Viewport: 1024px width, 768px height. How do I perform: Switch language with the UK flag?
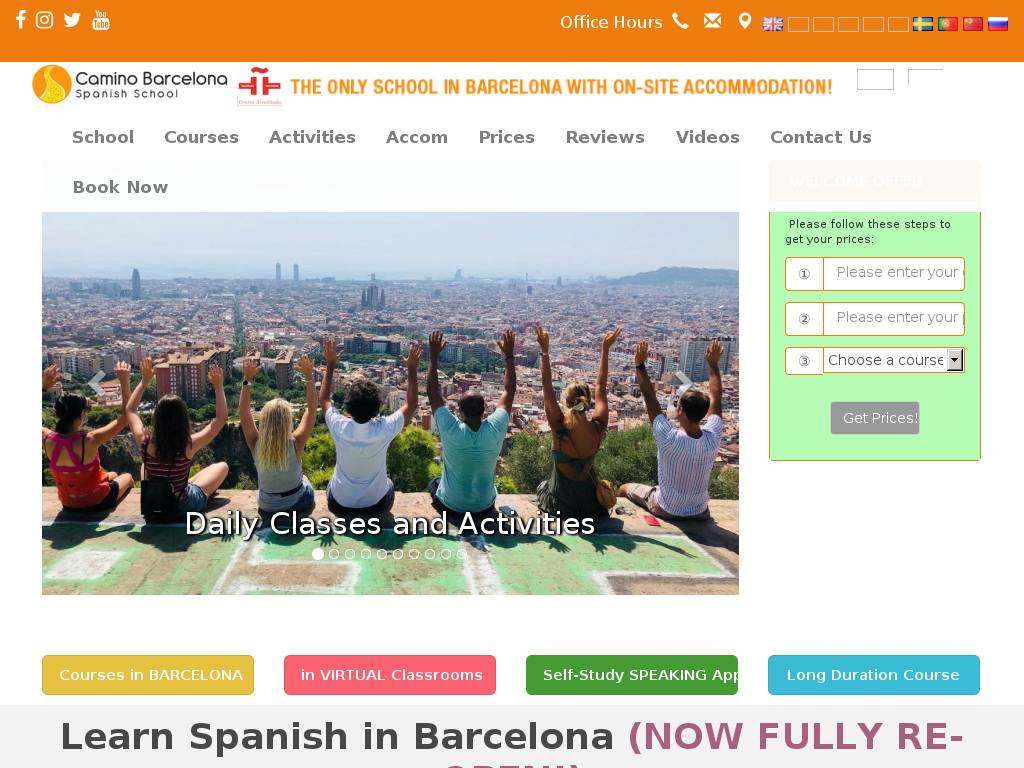point(773,24)
